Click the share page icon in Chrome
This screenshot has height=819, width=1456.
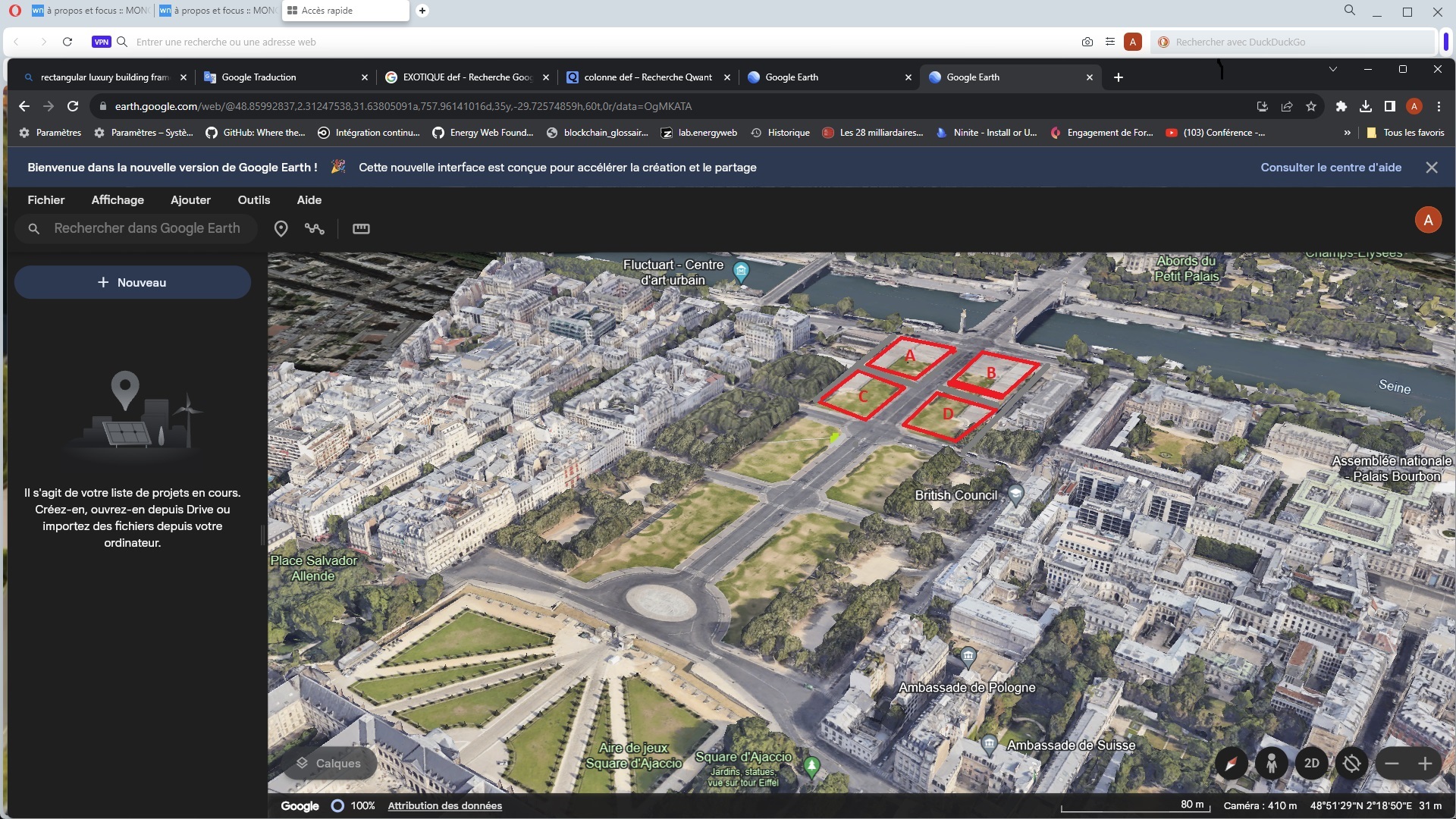tap(1287, 106)
